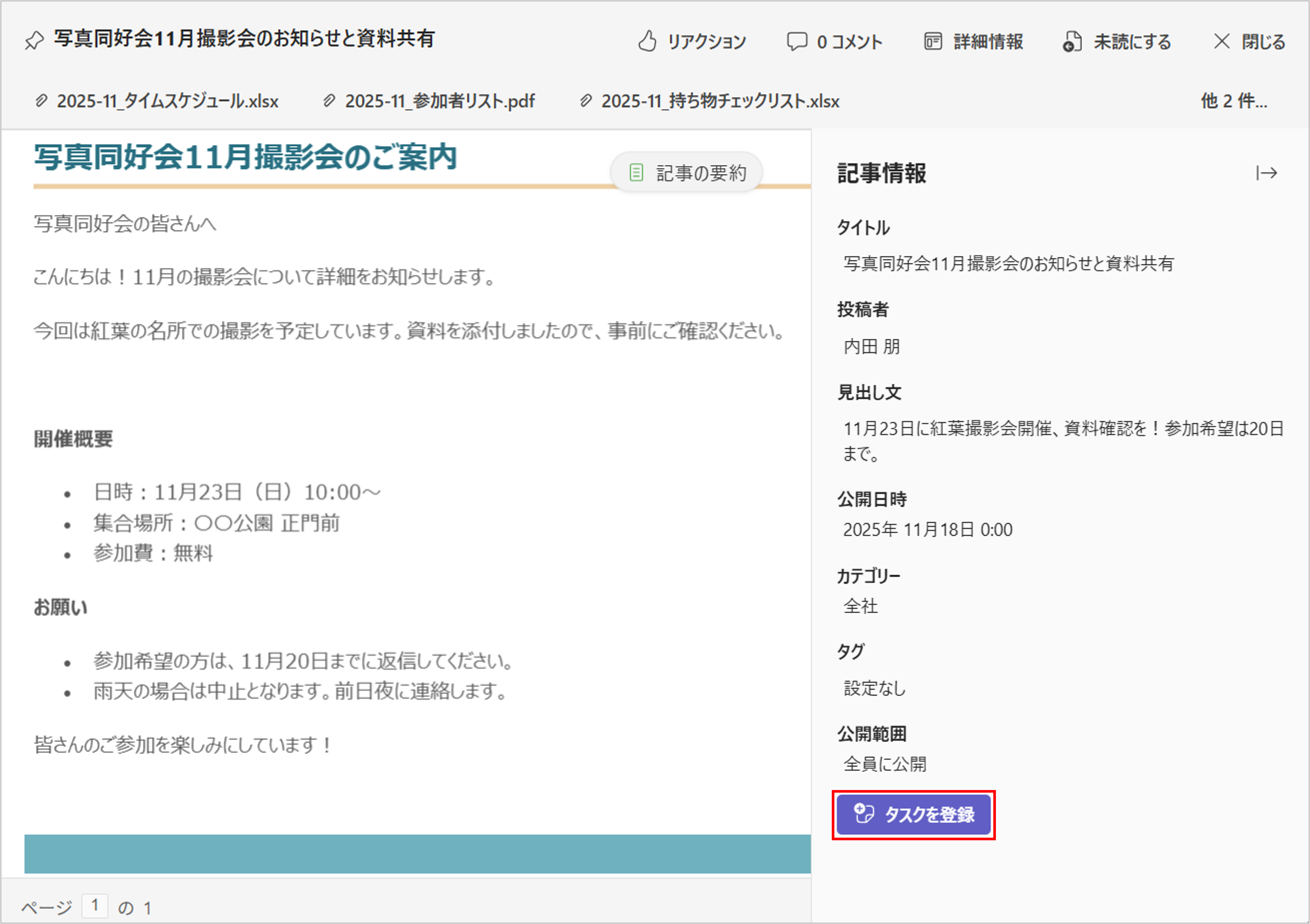Click the 未読にする document icon
This screenshot has width=1310, height=924.
[x=1072, y=42]
